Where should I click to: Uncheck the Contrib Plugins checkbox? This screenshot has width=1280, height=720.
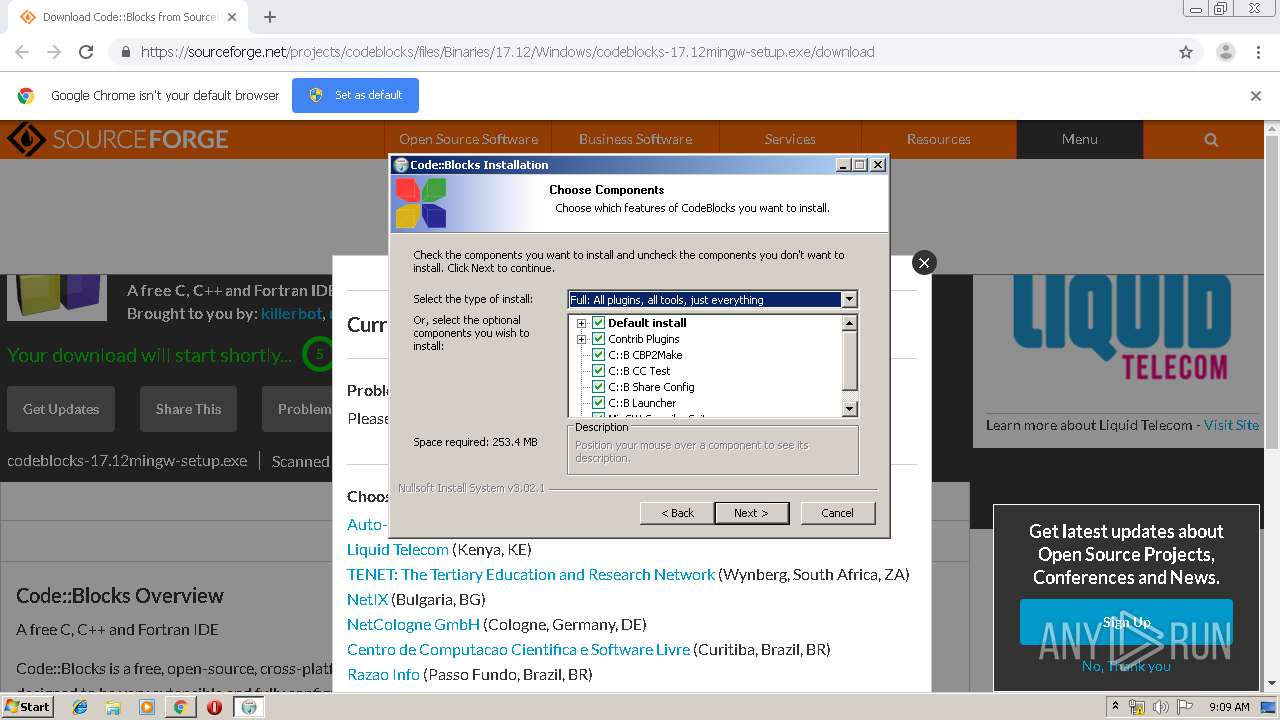pyautogui.click(x=599, y=339)
